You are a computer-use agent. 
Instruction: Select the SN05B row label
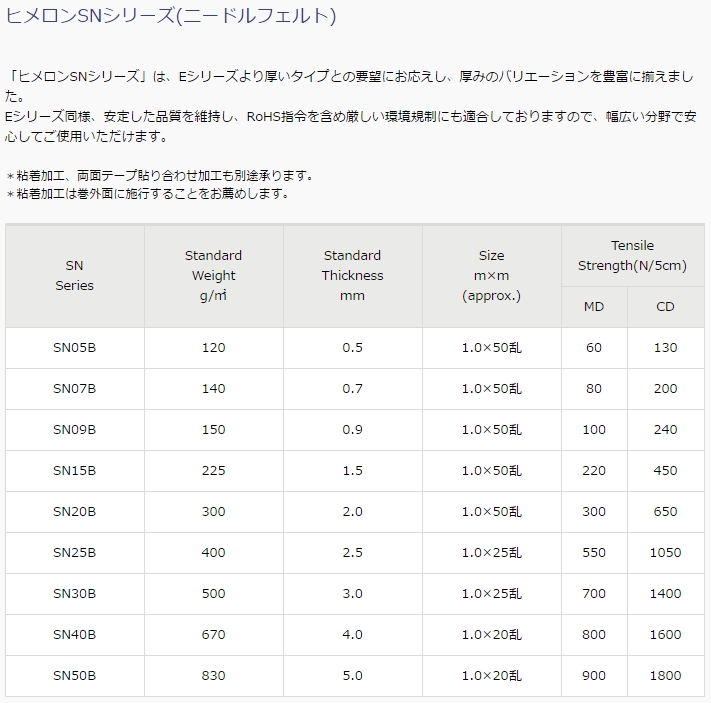click(74, 348)
